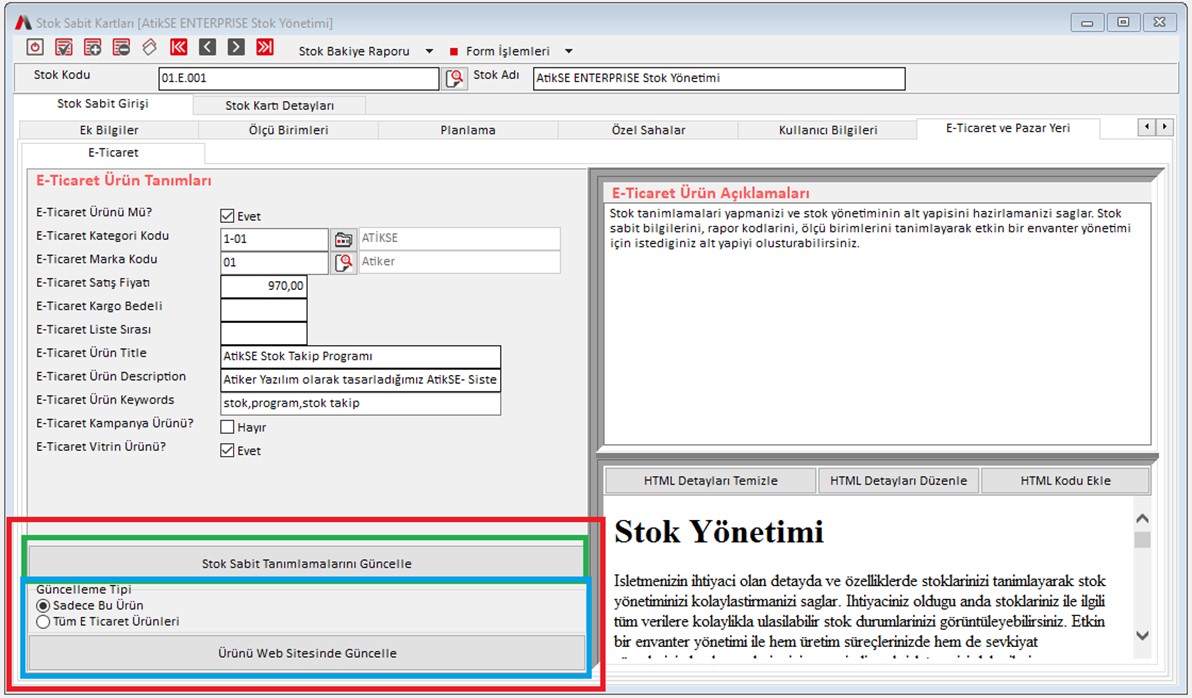Click the HTML preview scroll down arrow
Screen dimensions: 1192x698
click(x=1142, y=636)
